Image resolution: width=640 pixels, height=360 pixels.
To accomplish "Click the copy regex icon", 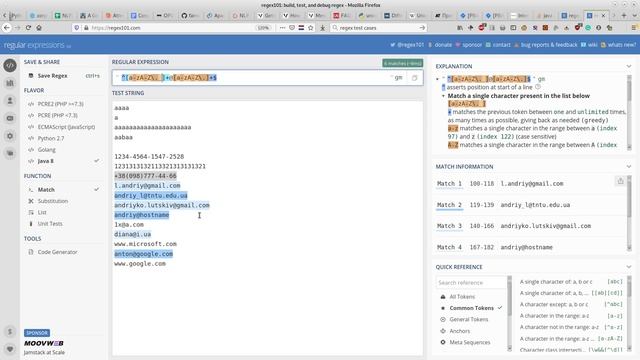I will pyautogui.click(x=414, y=78).
